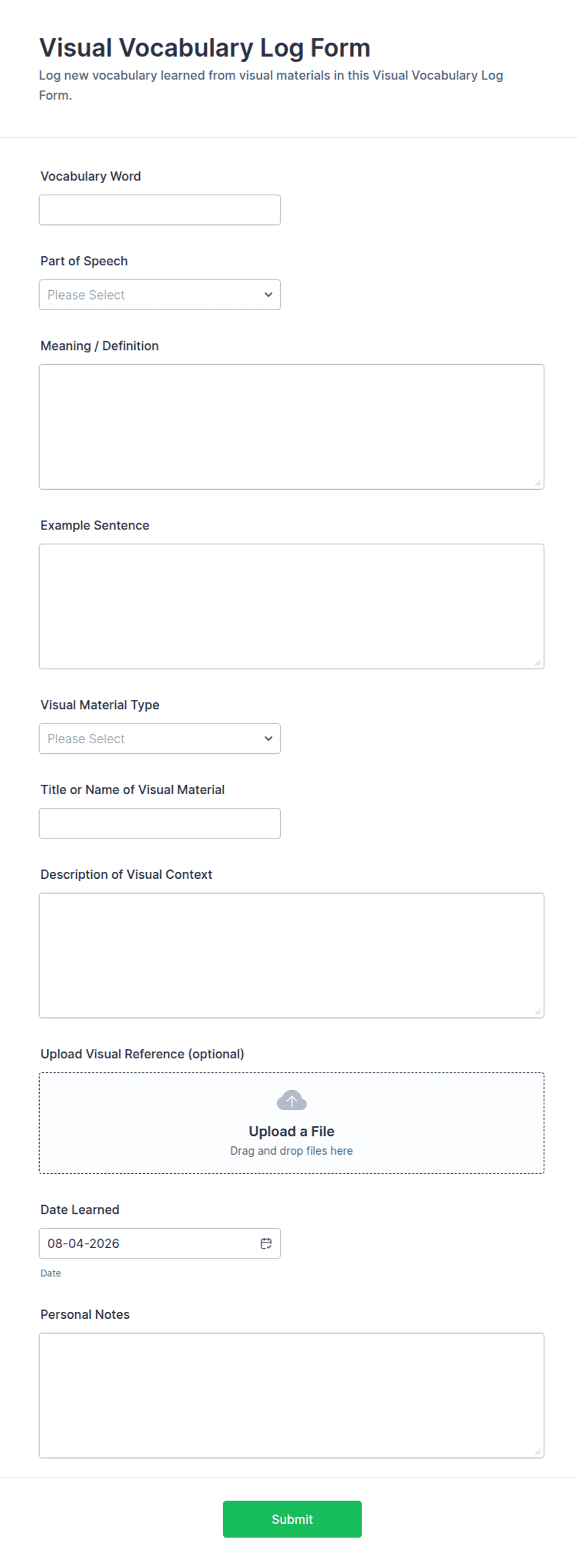
Task: Click the Visual Material Type chevron arrow
Action: point(268,738)
